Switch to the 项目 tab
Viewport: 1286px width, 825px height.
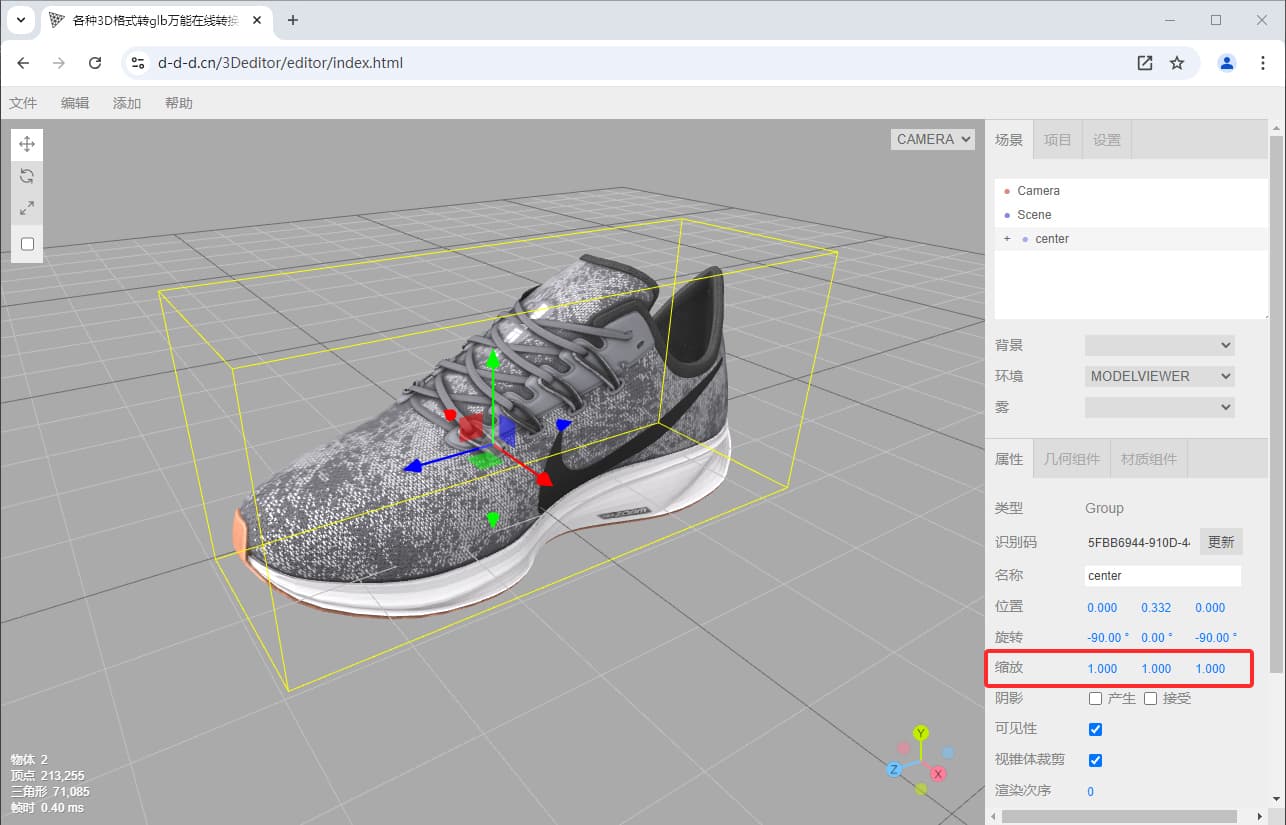coord(1057,140)
